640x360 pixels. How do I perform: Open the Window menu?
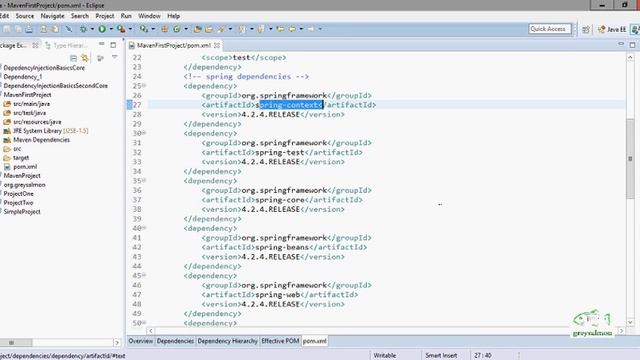coord(149,16)
